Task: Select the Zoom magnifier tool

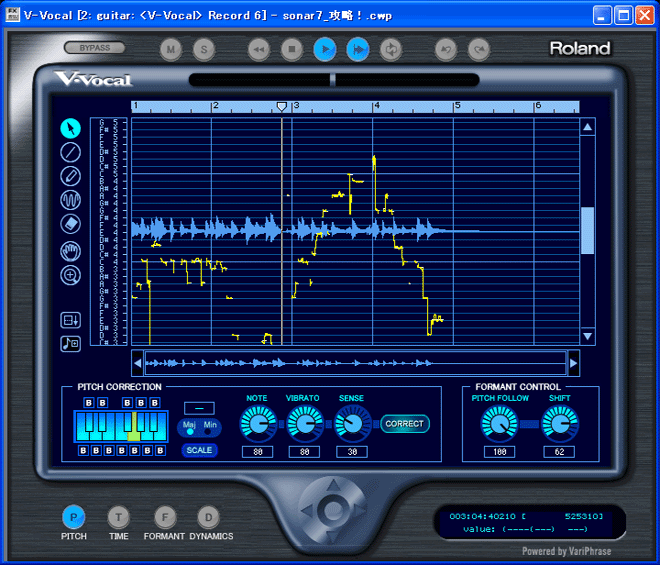Action: click(x=70, y=275)
